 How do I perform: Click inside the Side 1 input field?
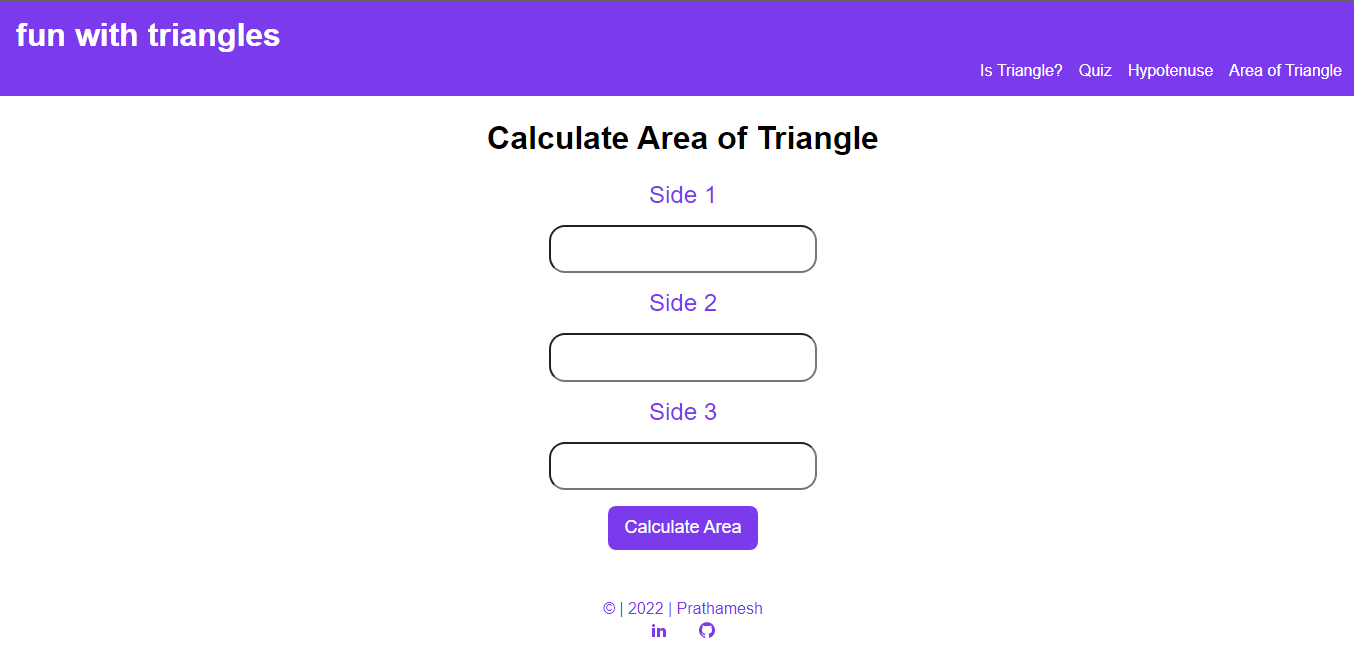(x=682, y=248)
